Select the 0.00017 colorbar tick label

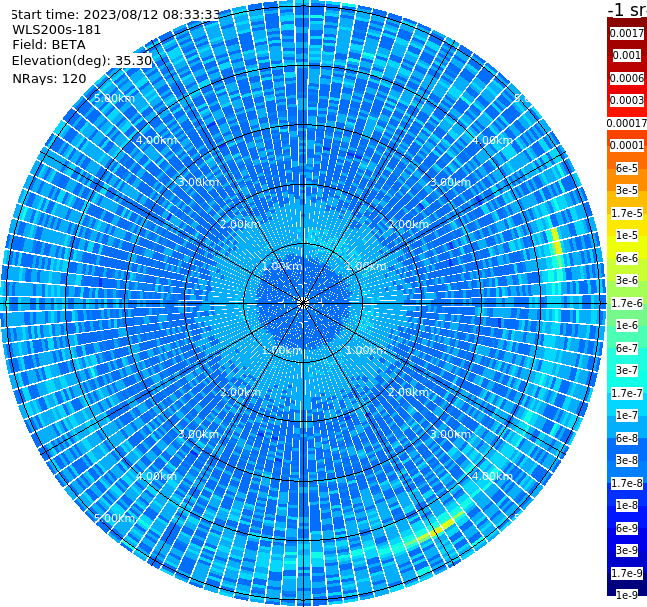627,123
